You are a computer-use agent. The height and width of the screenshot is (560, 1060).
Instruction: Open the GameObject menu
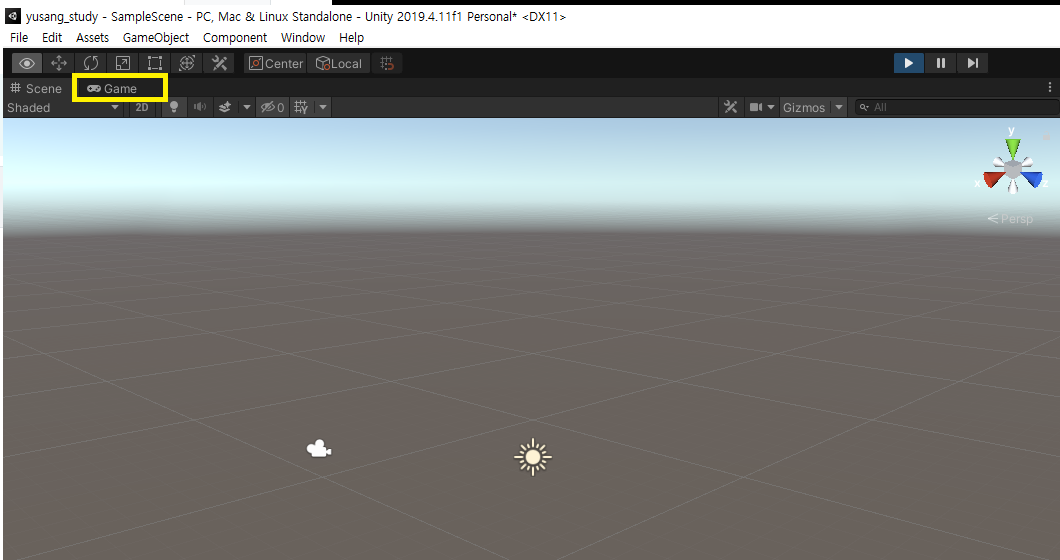(x=156, y=38)
